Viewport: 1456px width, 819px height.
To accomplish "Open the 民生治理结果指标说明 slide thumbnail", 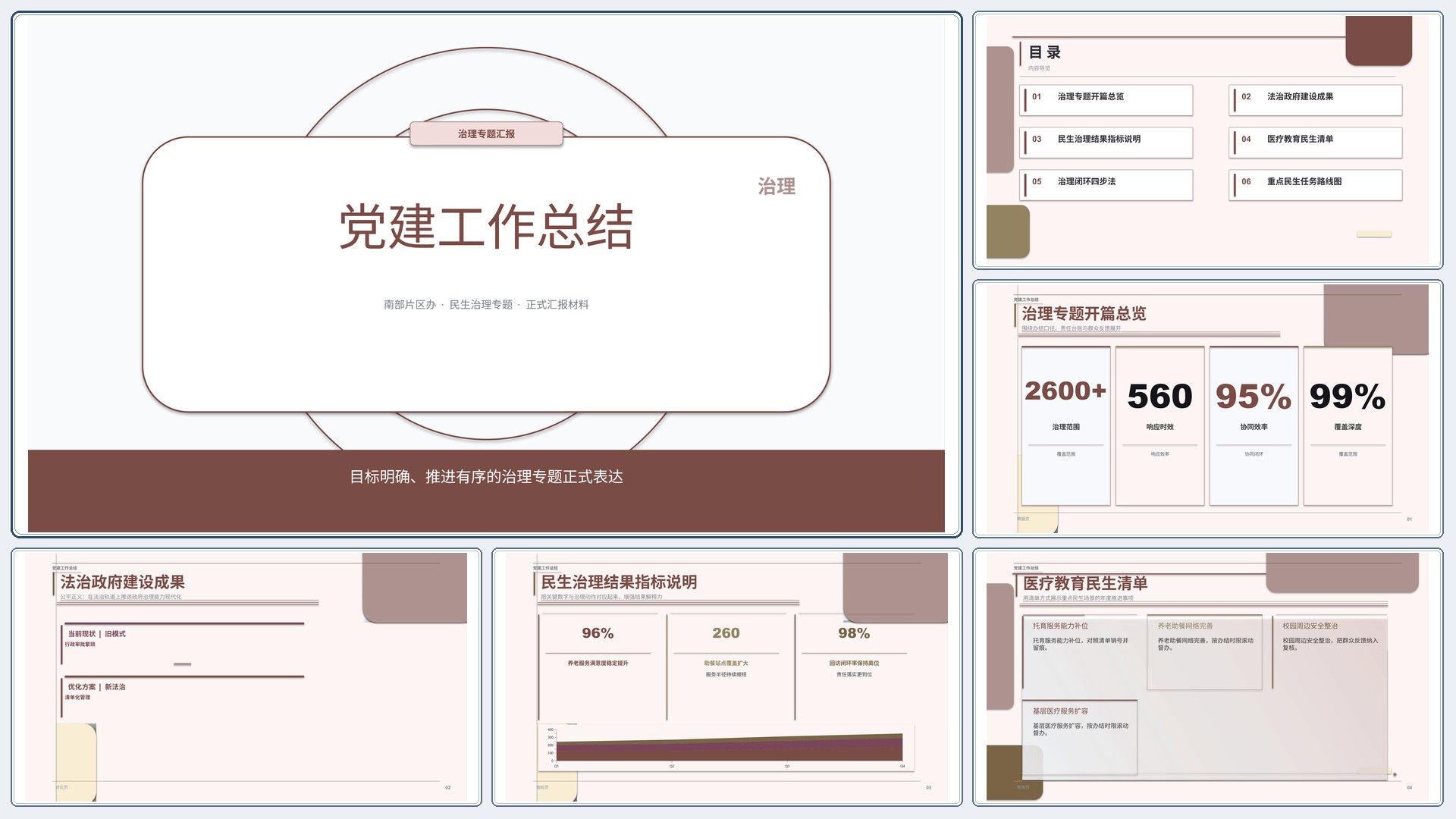I will 726,677.
